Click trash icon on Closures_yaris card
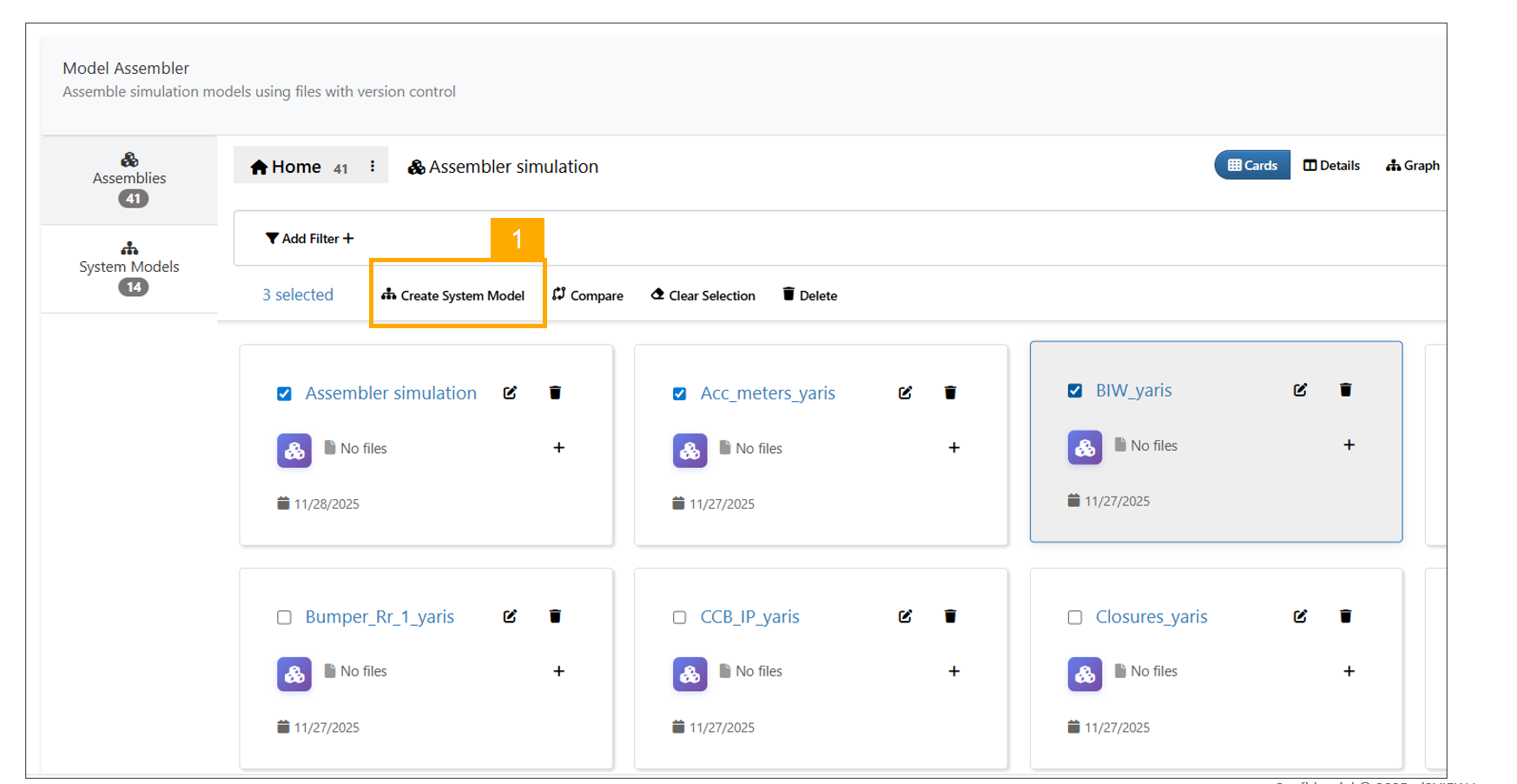The height and width of the screenshot is (784, 1517). point(1345,616)
